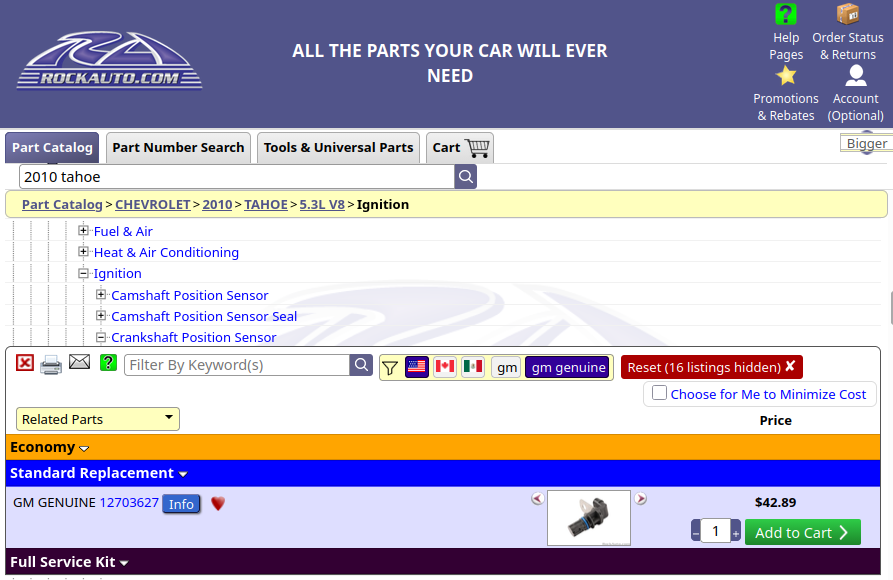Click the funnel filter icon
This screenshot has width=893, height=580.
click(x=390, y=368)
